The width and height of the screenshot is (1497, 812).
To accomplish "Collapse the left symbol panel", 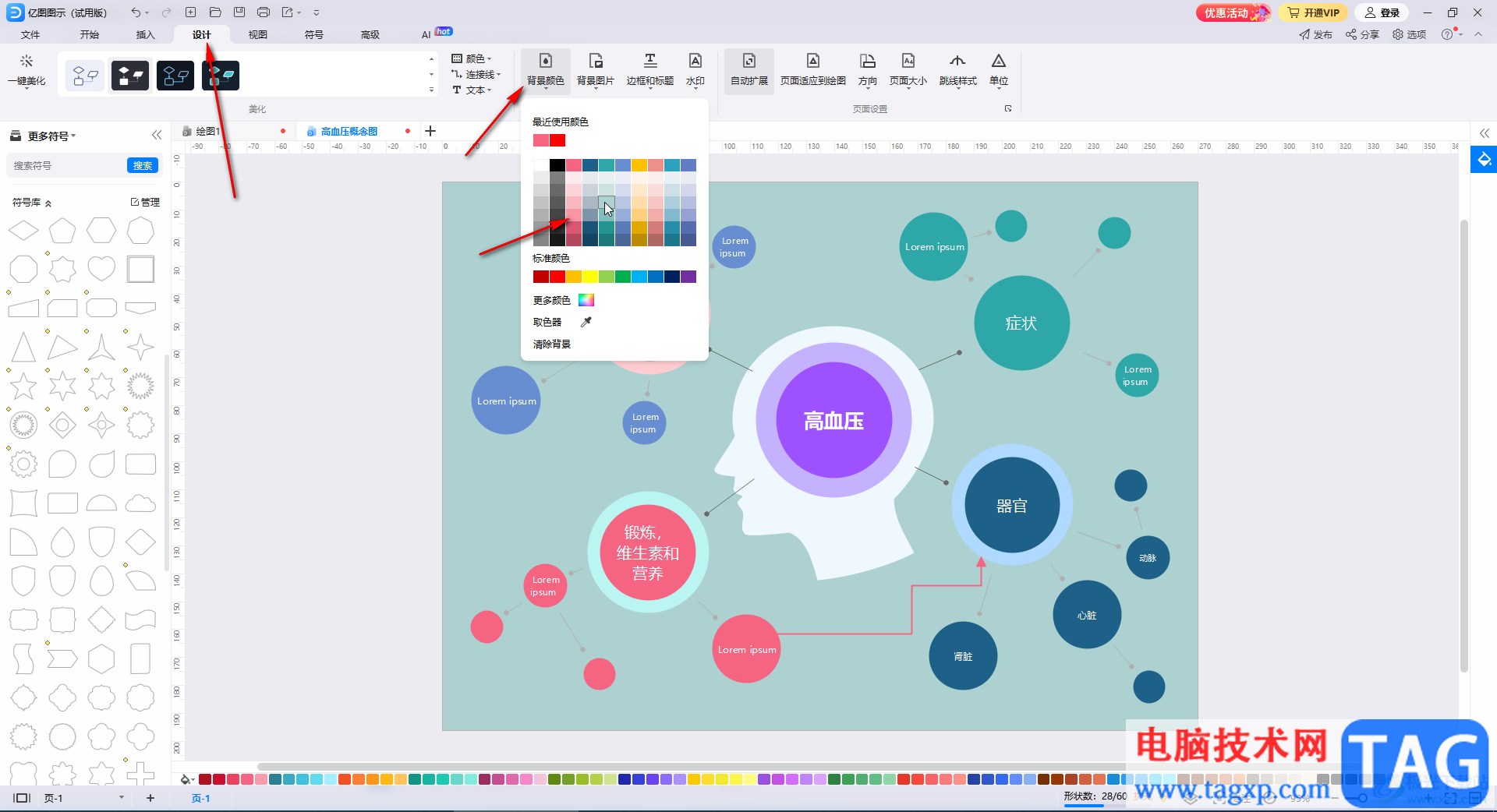I will tap(157, 135).
